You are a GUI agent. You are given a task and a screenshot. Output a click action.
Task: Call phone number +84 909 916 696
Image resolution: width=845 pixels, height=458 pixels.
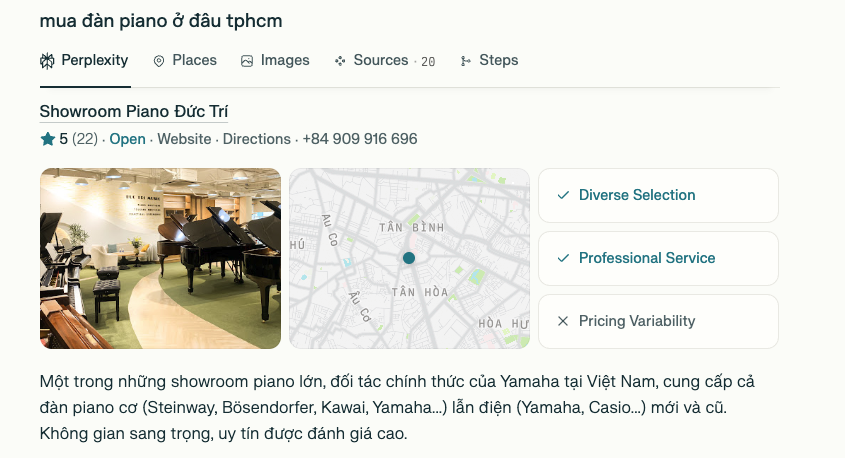(360, 140)
